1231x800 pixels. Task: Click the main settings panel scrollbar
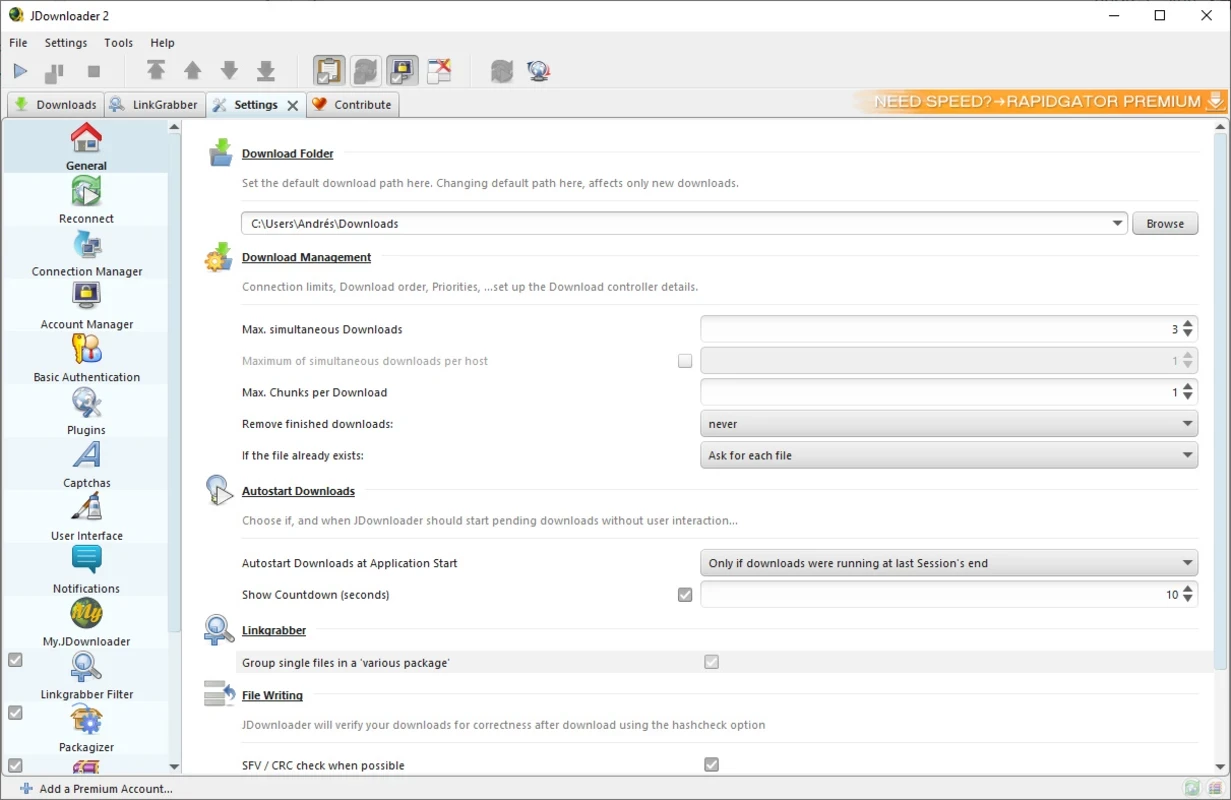[x=1220, y=400]
